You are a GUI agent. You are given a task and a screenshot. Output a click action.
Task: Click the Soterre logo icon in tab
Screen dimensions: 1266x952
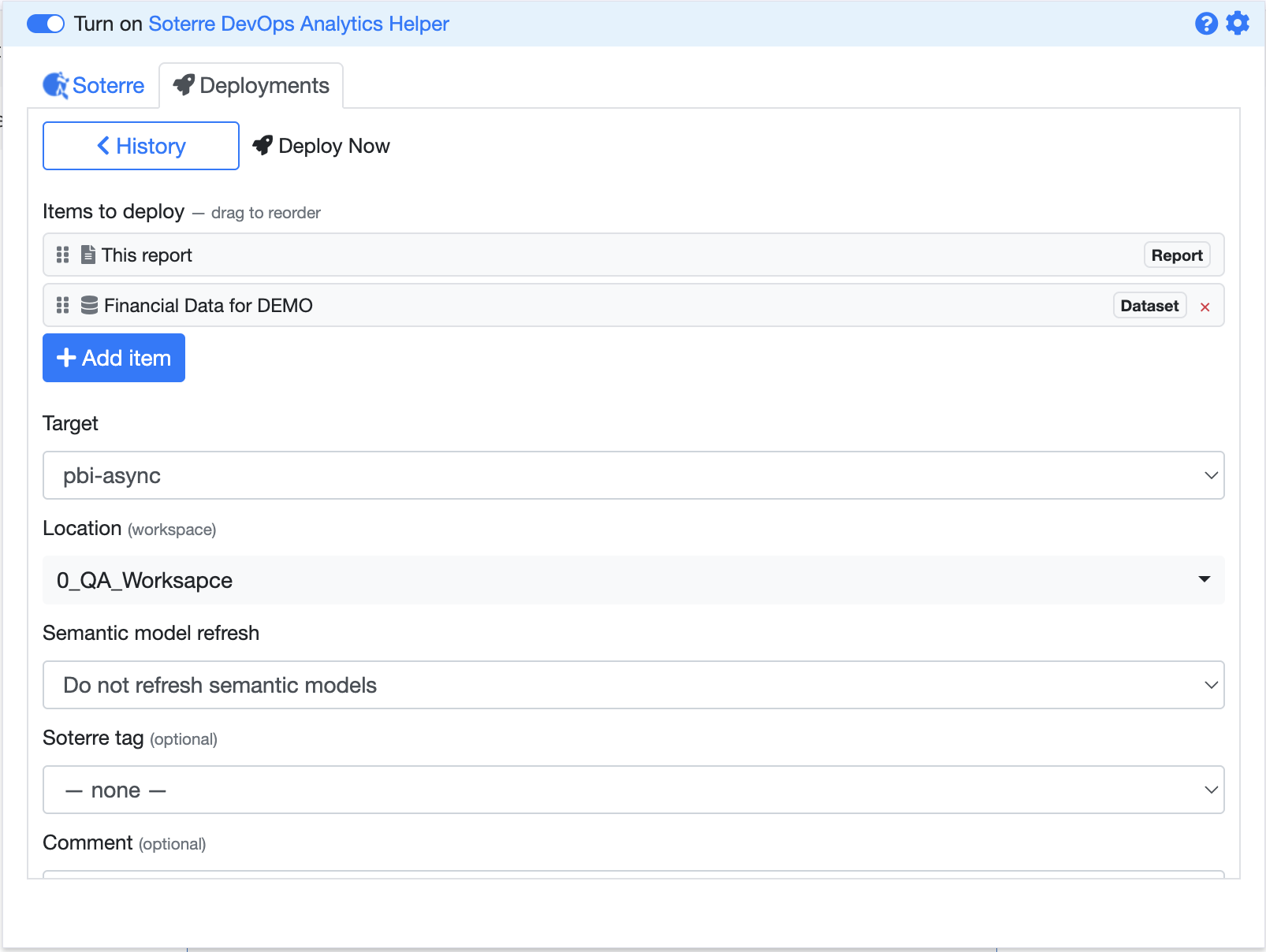point(56,85)
